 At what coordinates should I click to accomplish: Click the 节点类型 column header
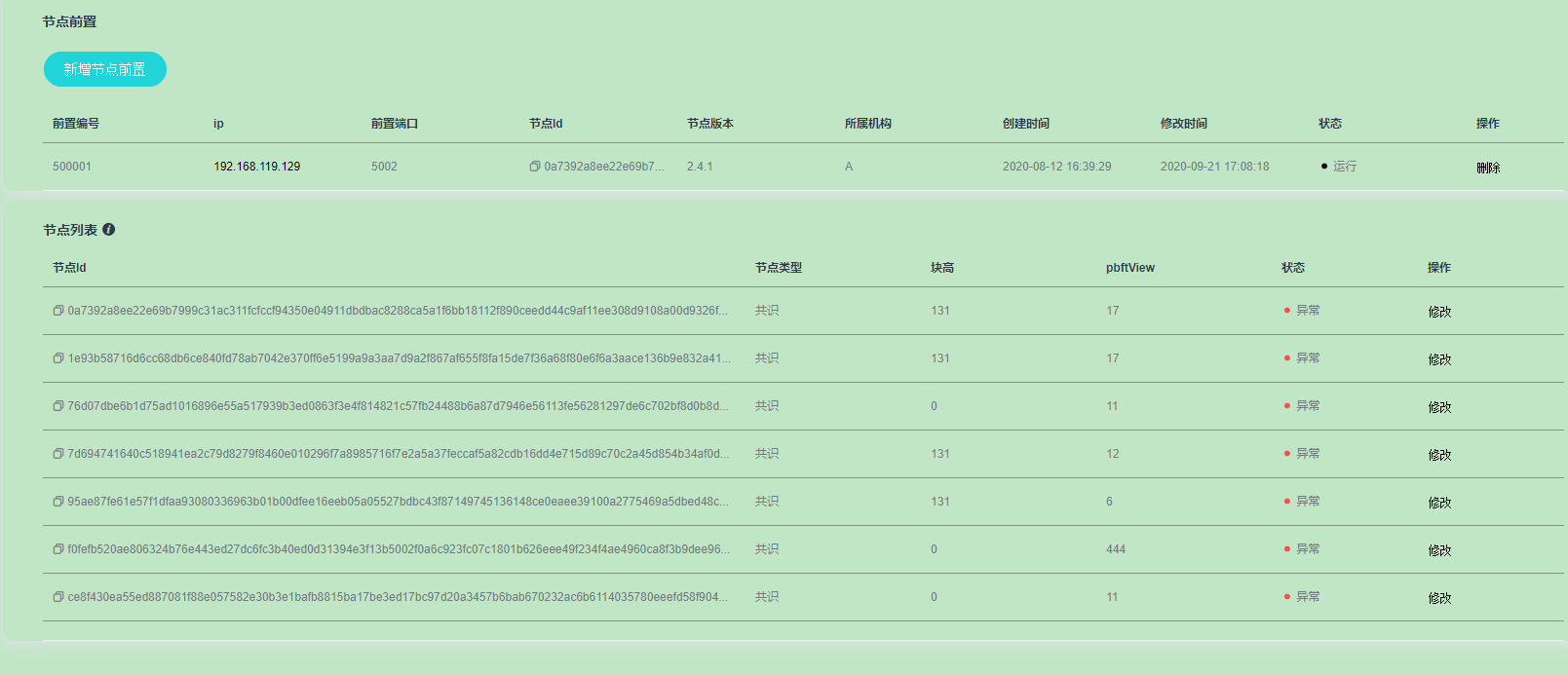point(779,268)
